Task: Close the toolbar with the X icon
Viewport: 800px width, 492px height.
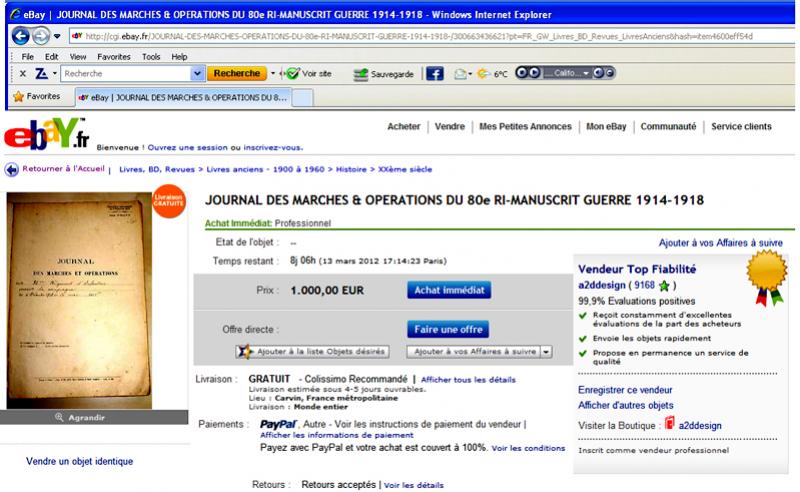Action: click(22, 73)
